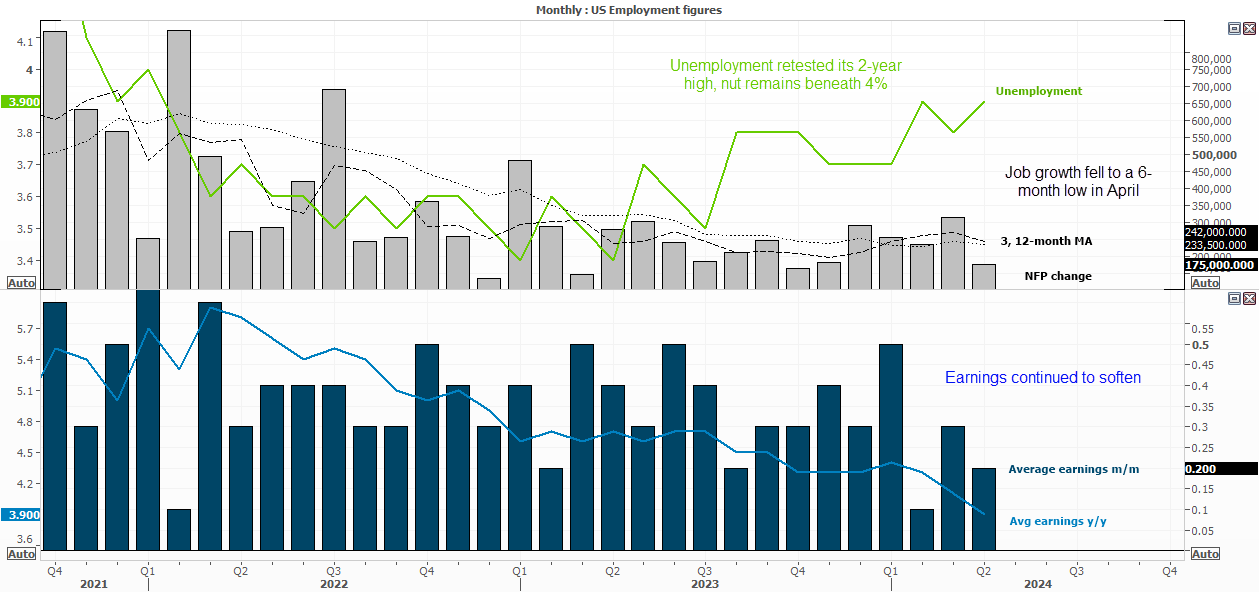Select the blue 3.900 earnings y/y value tag
The height and width of the screenshot is (592, 1259).
[22, 515]
